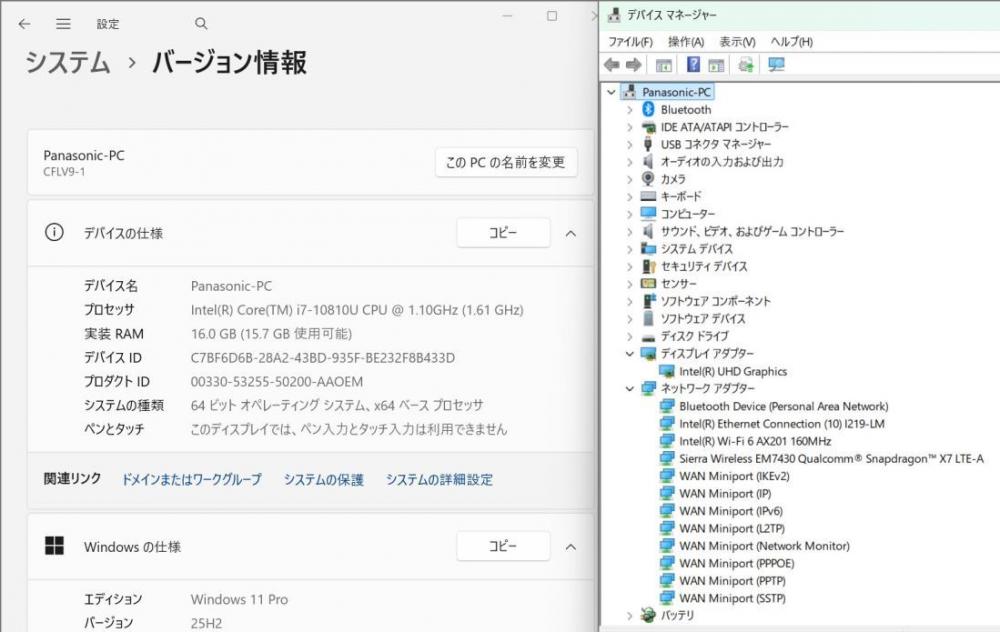1000x632 pixels.
Task: Click the センサー icon
Action: pos(649,283)
